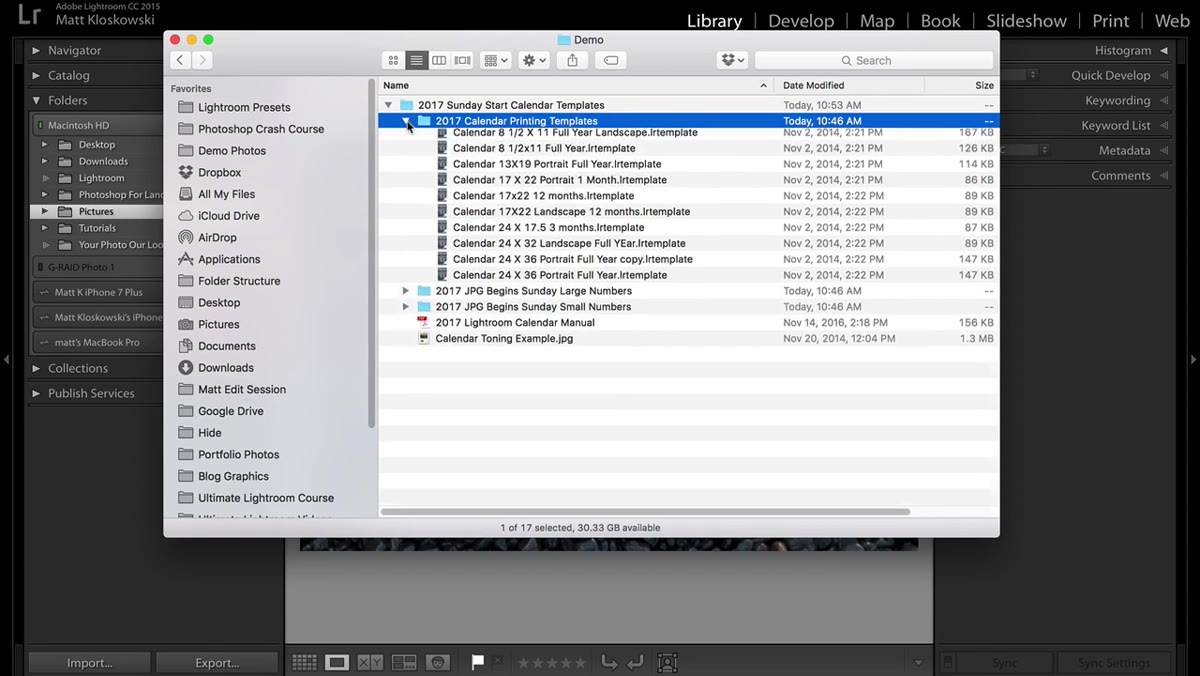Go forward in Finder navigation
This screenshot has height=676, width=1200.
202,60
